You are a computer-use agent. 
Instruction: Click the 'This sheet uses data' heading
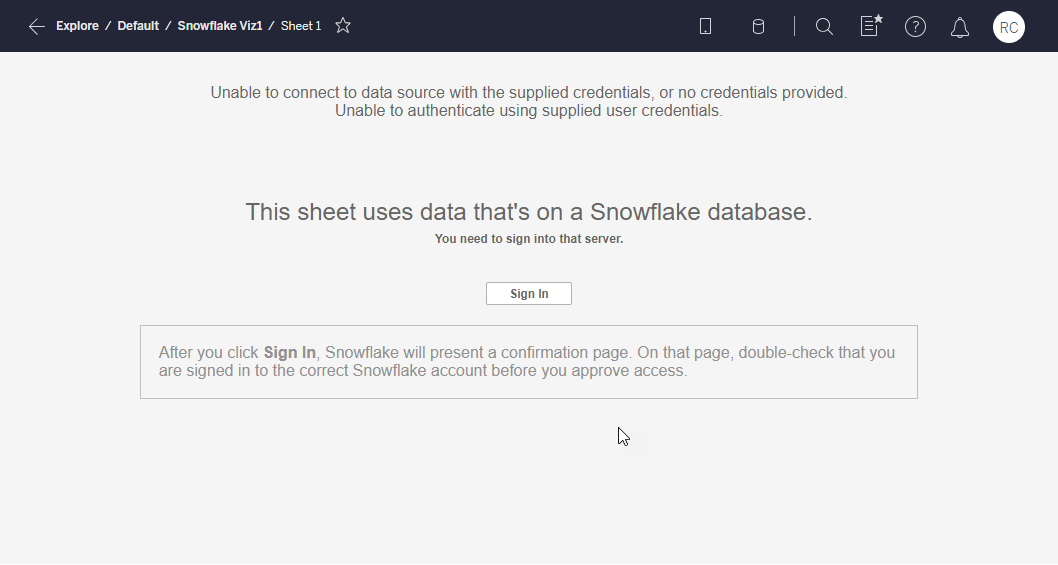coord(528,212)
